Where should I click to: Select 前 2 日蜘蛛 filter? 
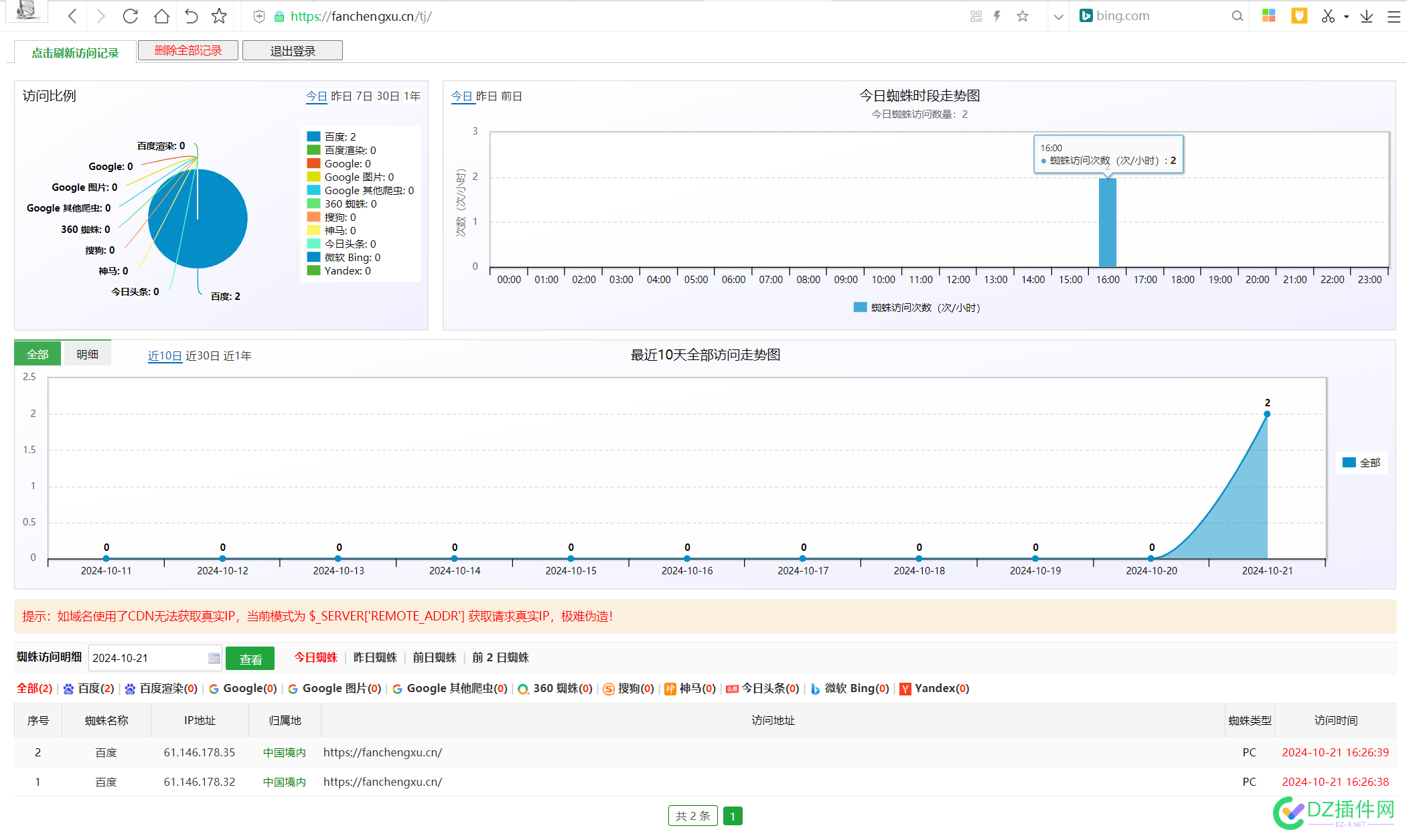point(500,658)
